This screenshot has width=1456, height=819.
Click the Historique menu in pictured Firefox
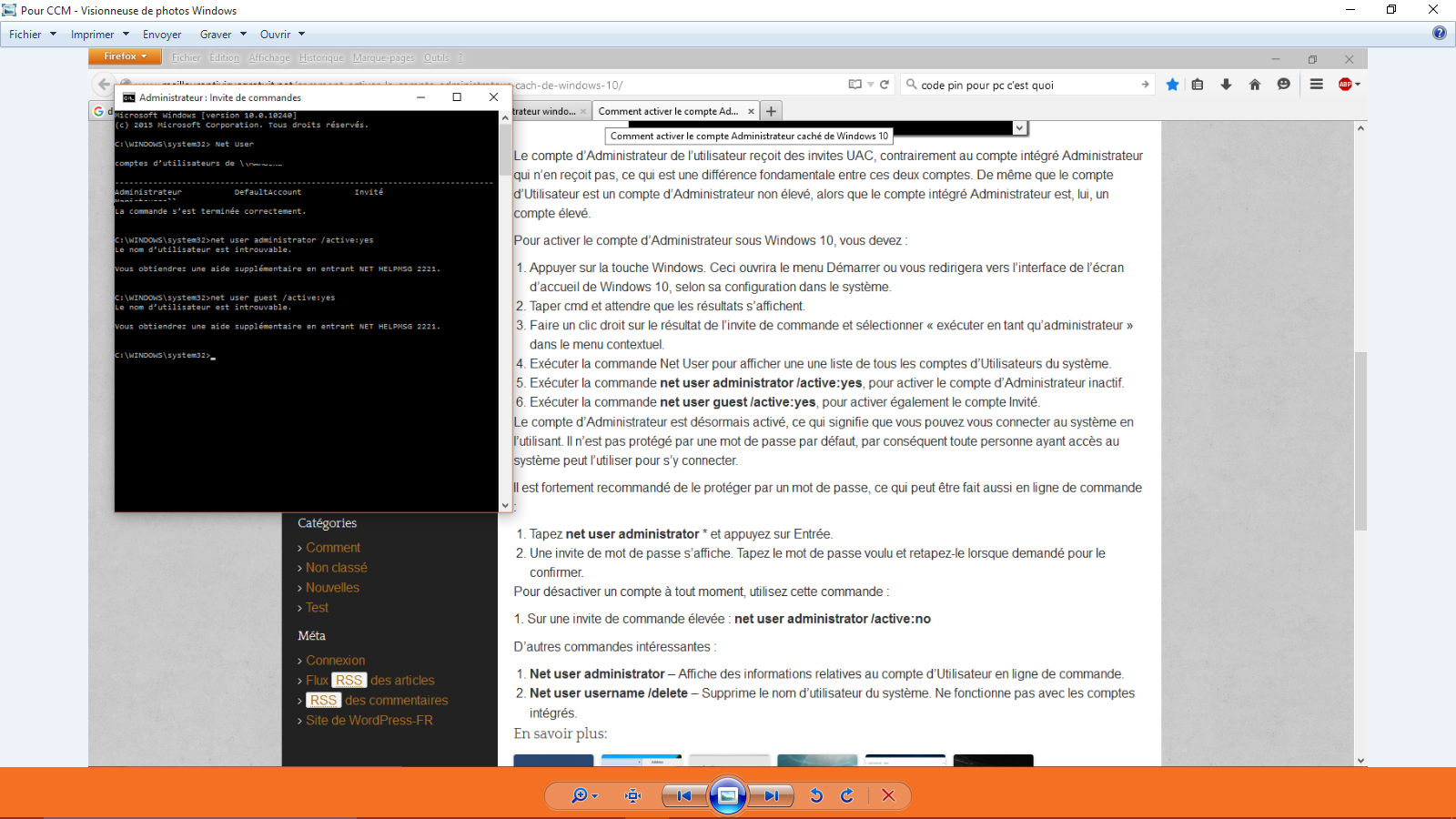point(321,57)
